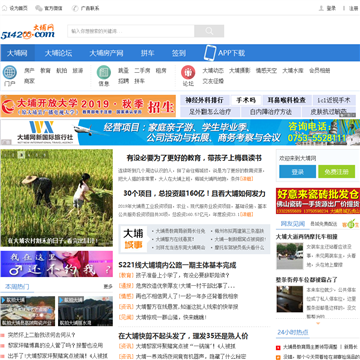Image resolution: width=360 pixels, height=360 pixels.
Task: Open the 旅游 link under 门户
Action: coord(78,71)
